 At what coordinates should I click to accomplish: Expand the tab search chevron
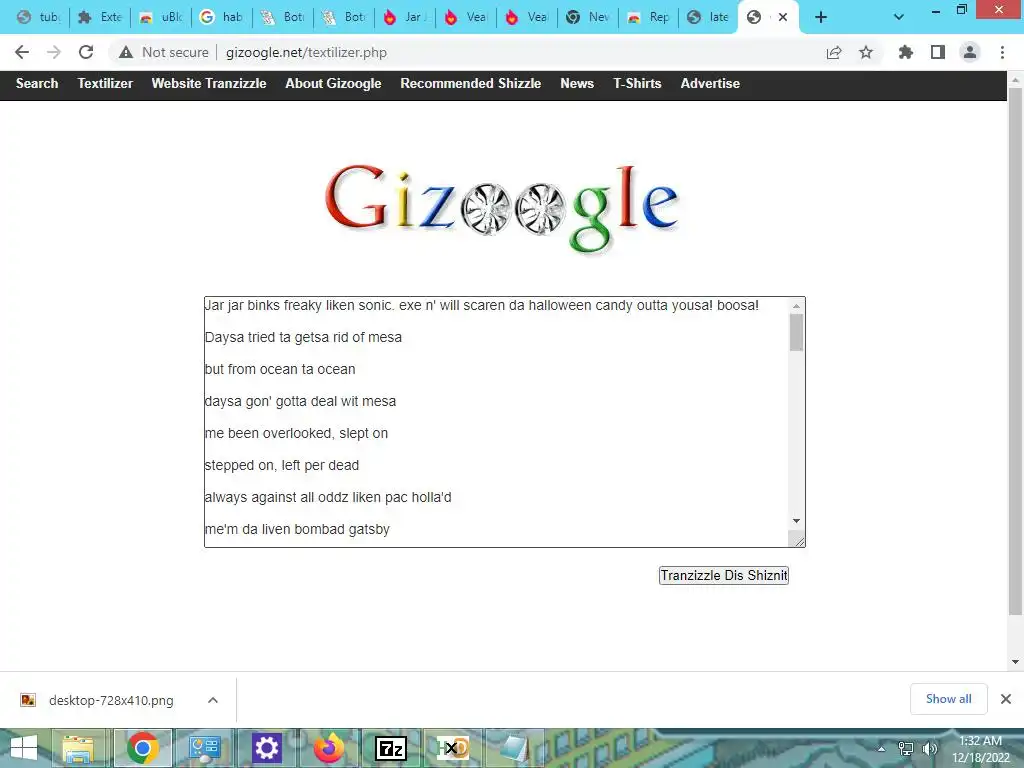(x=899, y=17)
